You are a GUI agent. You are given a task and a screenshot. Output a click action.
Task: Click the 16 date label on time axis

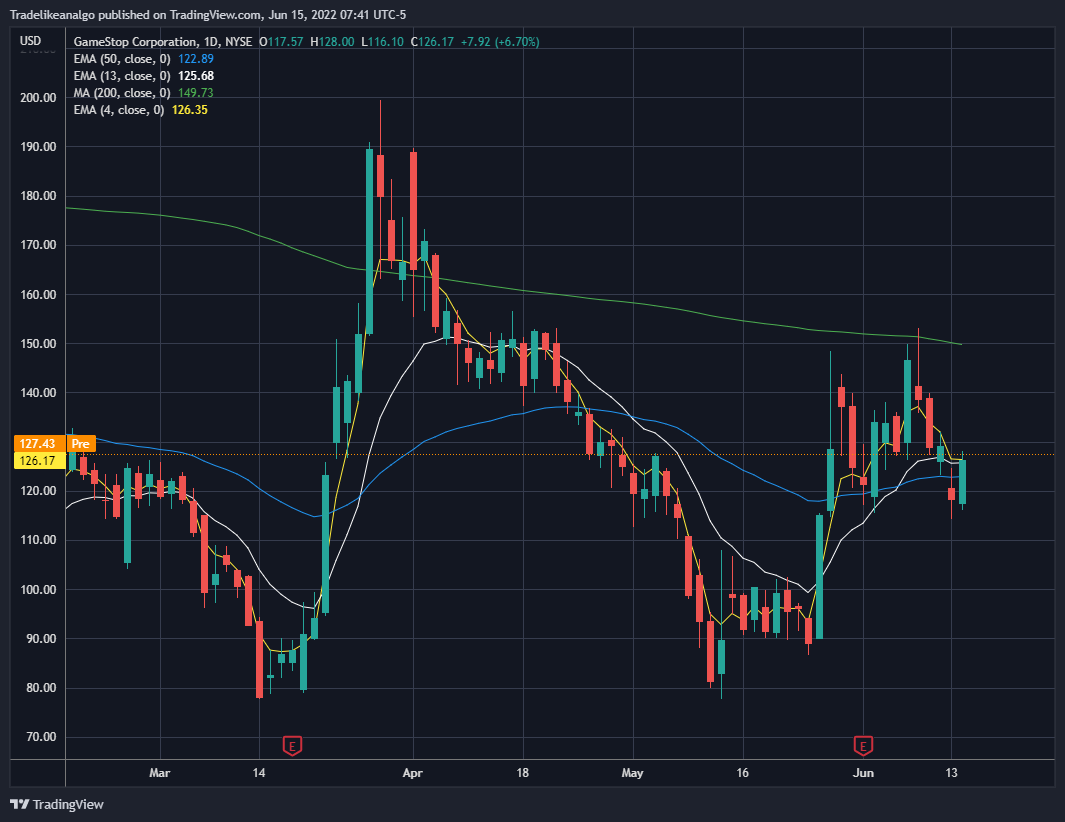click(742, 773)
